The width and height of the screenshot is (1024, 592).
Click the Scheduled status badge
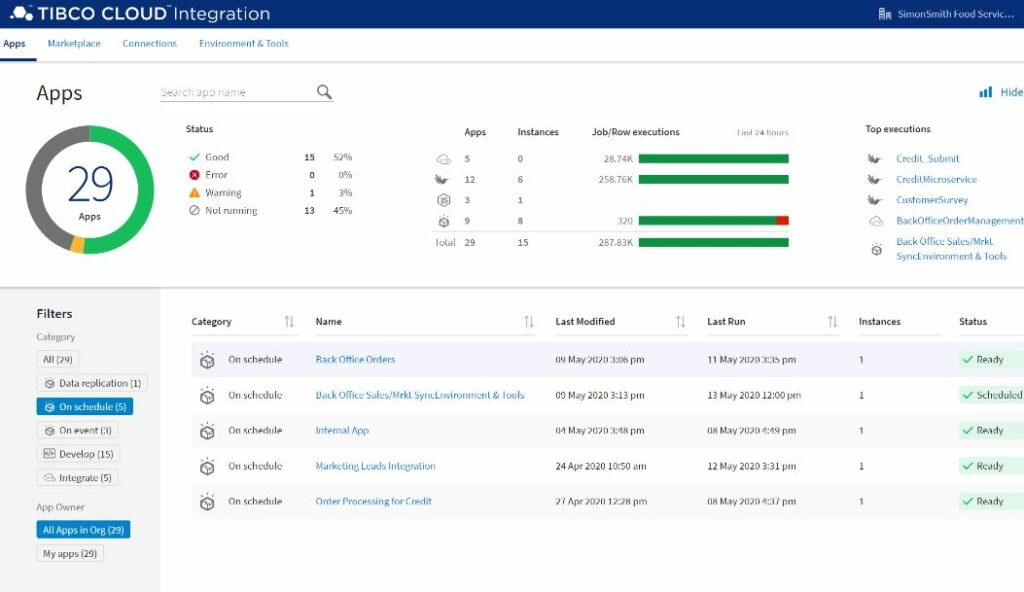(992, 395)
